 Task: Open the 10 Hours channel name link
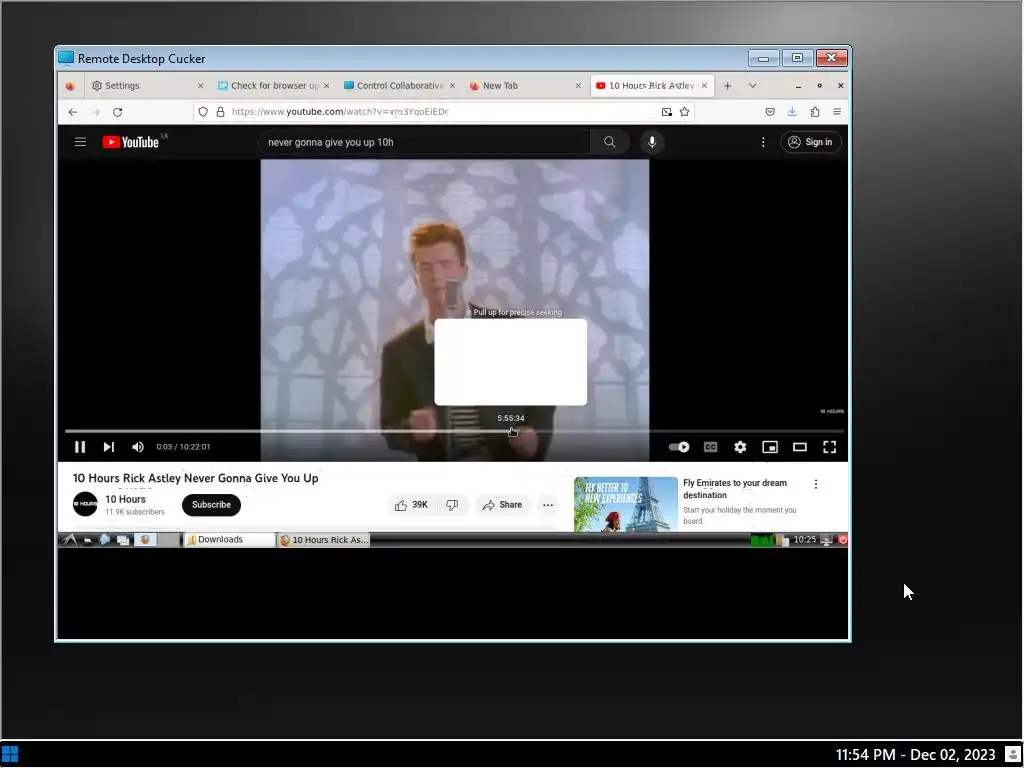125,499
